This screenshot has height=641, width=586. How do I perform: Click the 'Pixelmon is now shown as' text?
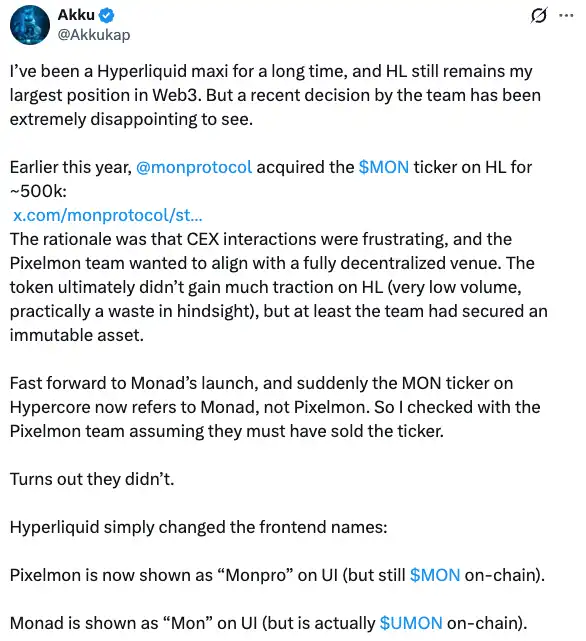tap(111, 575)
